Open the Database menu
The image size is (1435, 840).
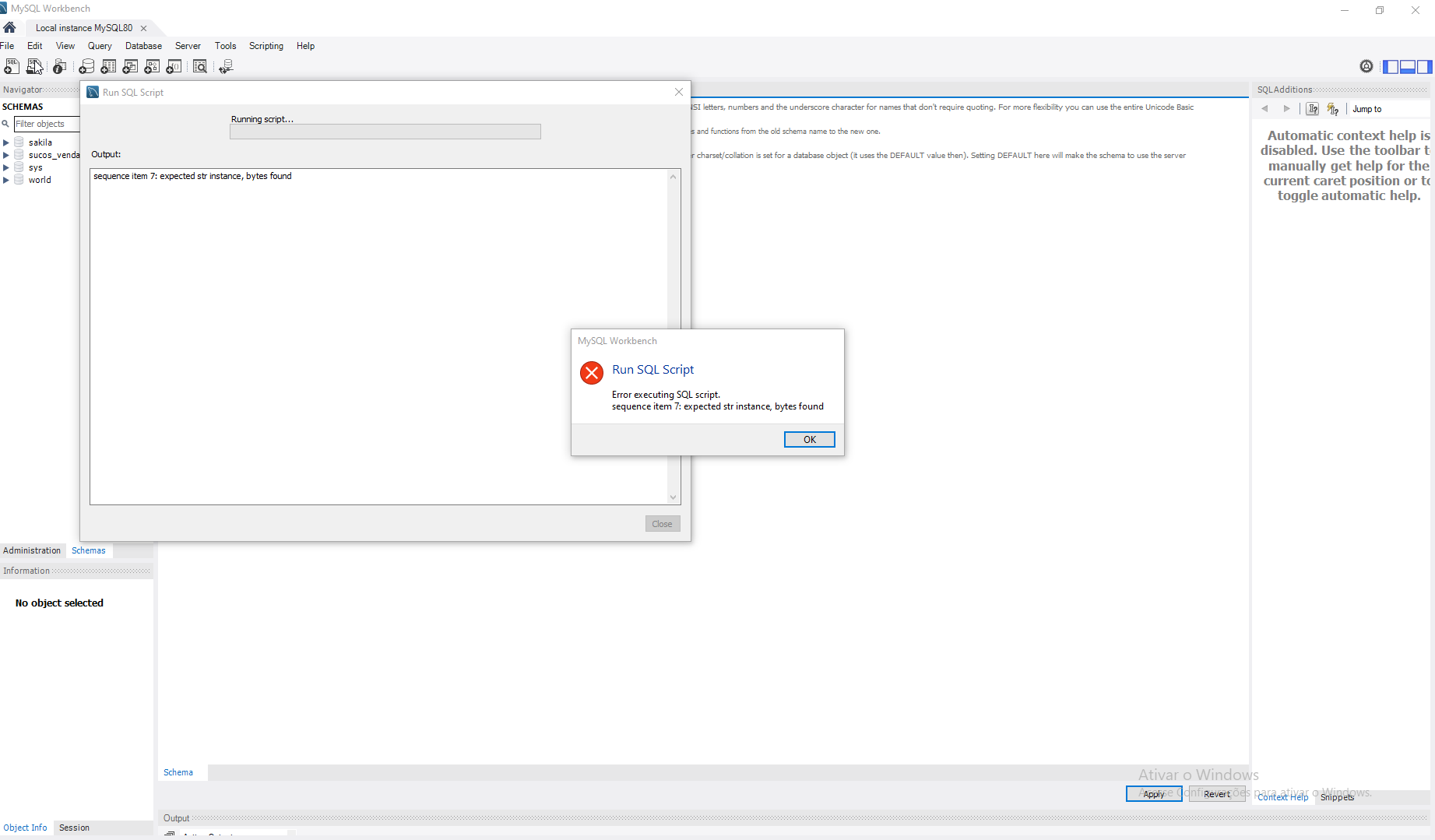144,46
